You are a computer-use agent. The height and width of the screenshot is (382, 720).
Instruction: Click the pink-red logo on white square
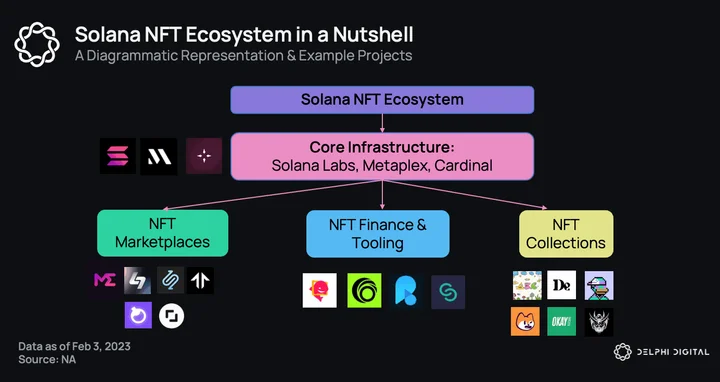coord(320,291)
